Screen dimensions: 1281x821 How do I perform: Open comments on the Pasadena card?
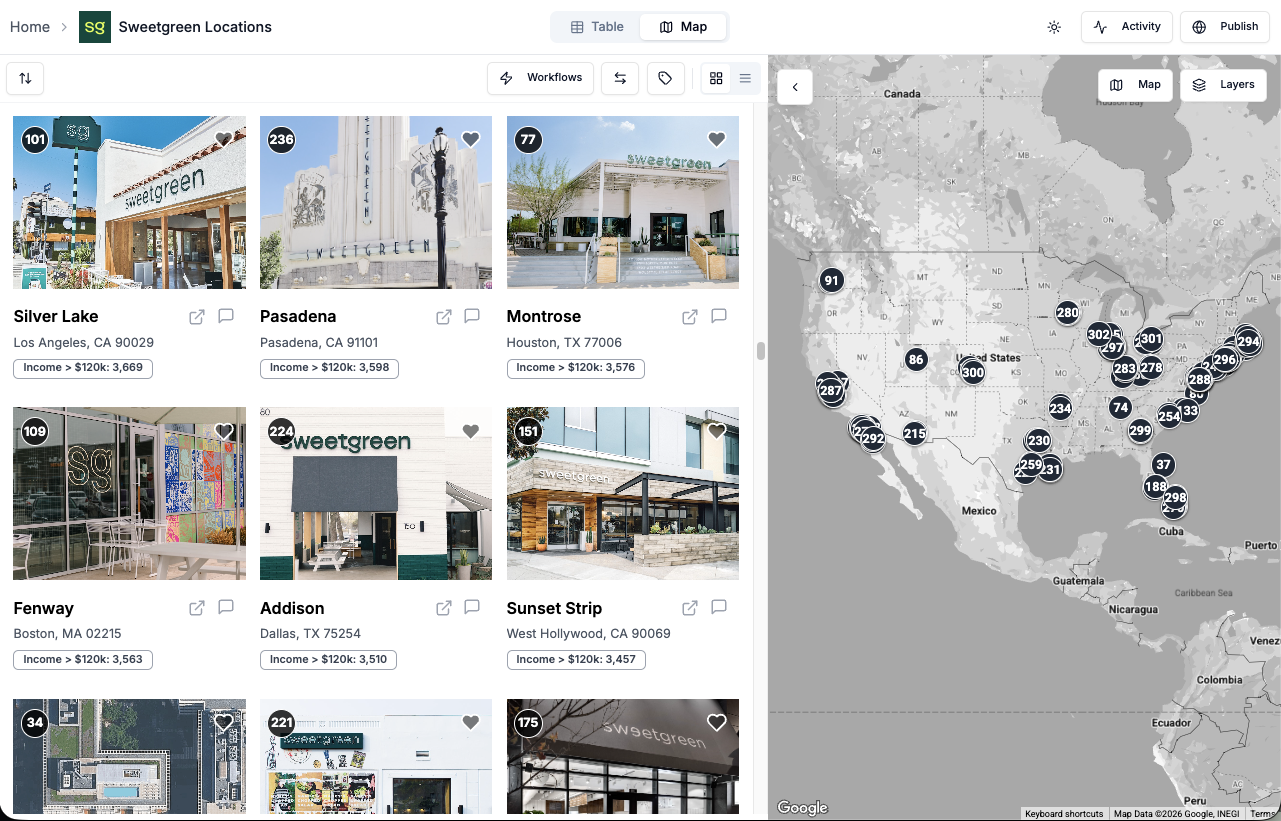tap(471, 316)
